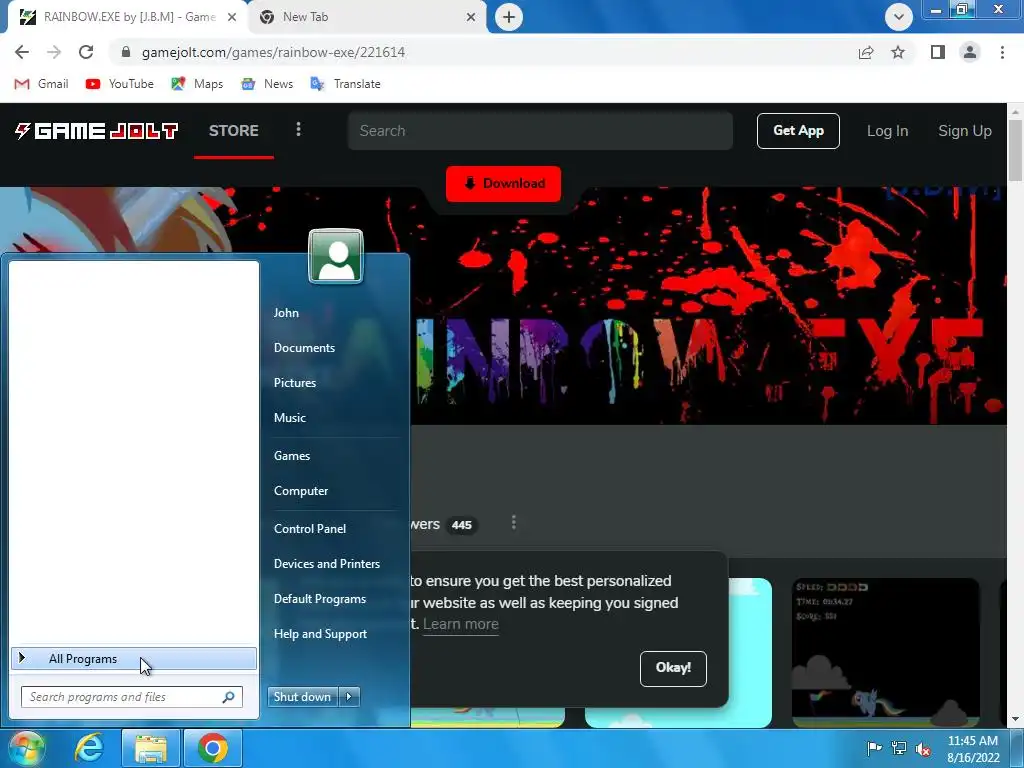The width and height of the screenshot is (1024, 768).
Task: Close the RAINBOW.EXE tab
Action: tap(232, 17)
